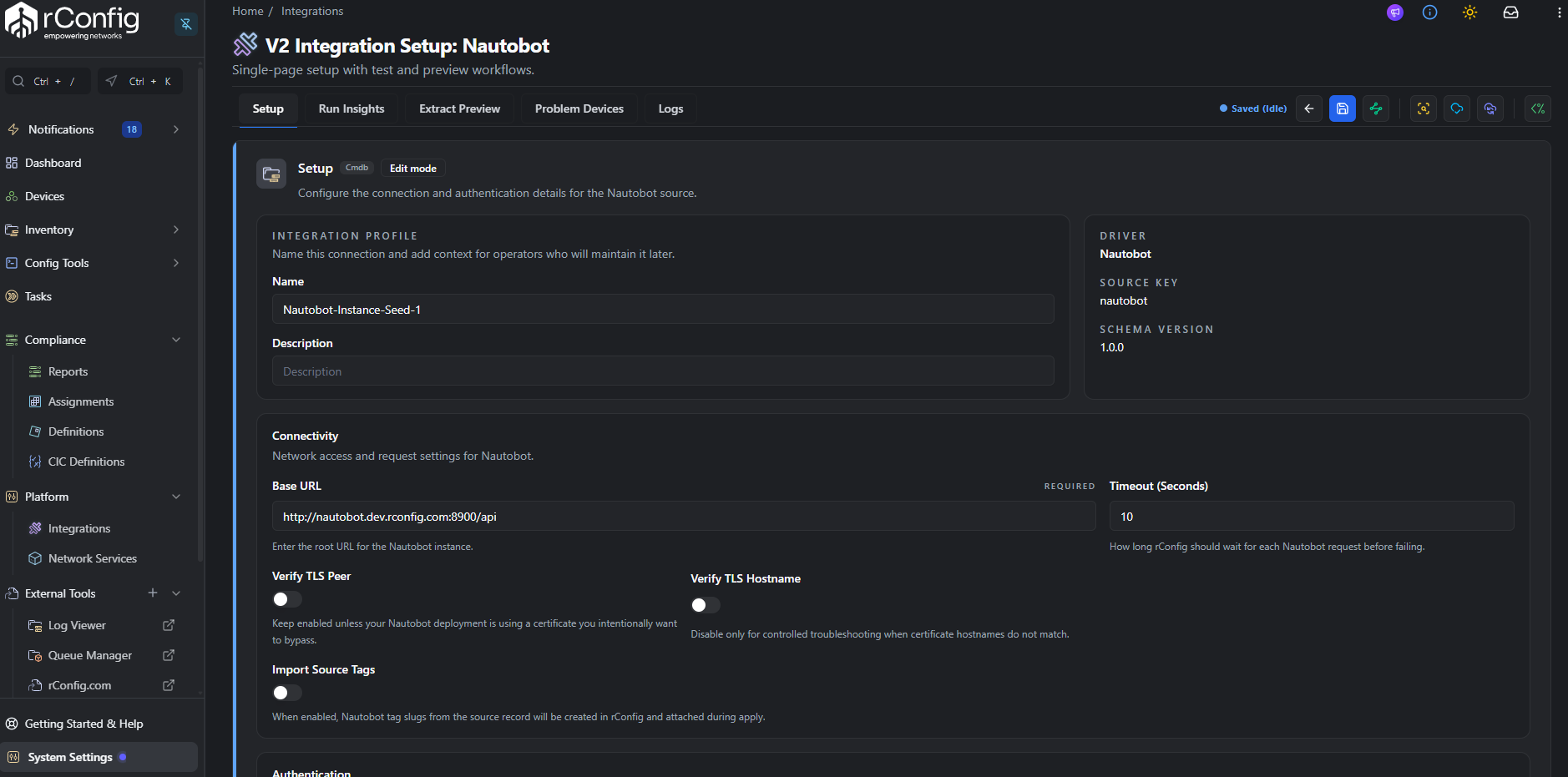
Task: Toggle the Verify TLS Peer switch
Action: 287,599
